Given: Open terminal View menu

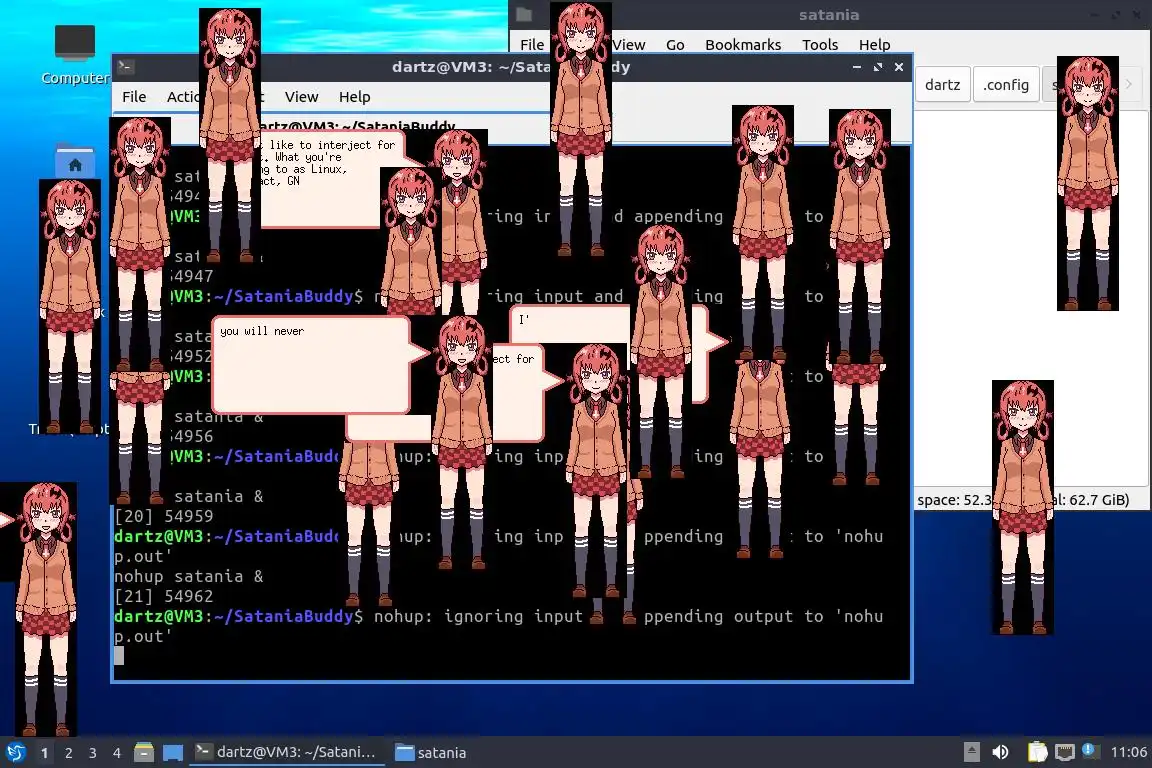Looking at the screenshot, I should click(301, 96).
